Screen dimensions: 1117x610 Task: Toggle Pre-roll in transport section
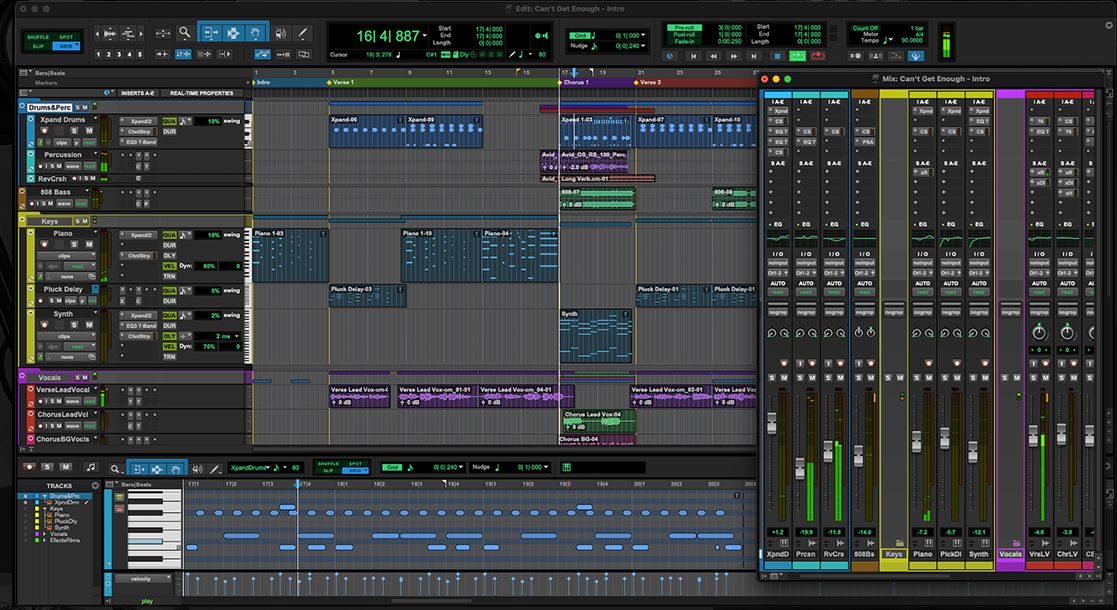click(x=685, y=28)
